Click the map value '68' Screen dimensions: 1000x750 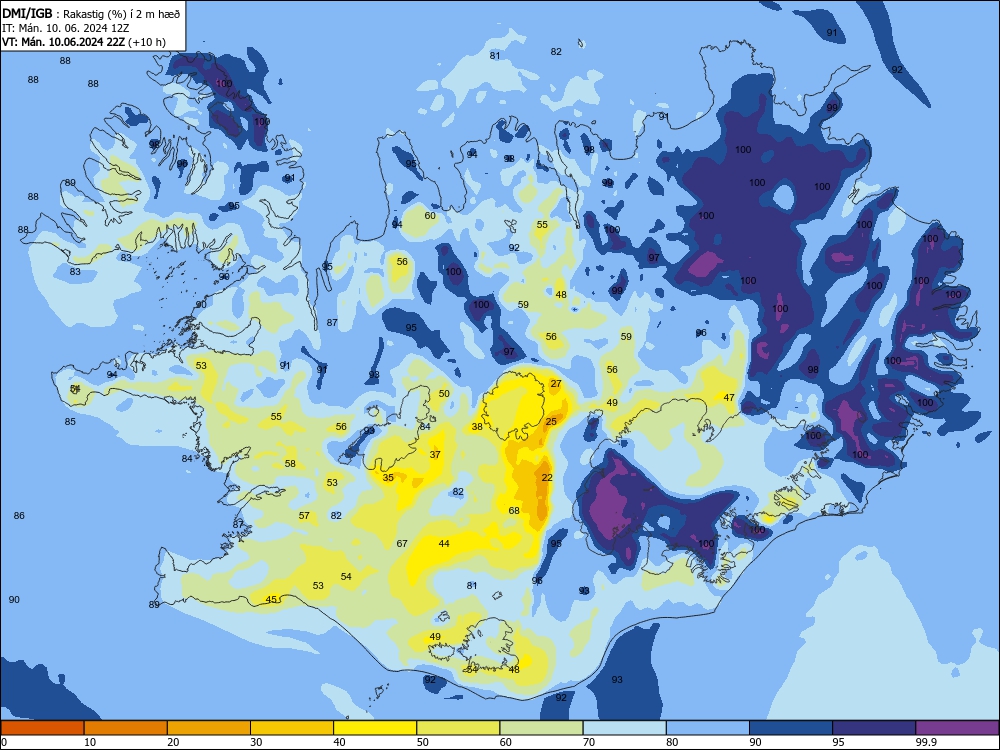coord(514,510)
